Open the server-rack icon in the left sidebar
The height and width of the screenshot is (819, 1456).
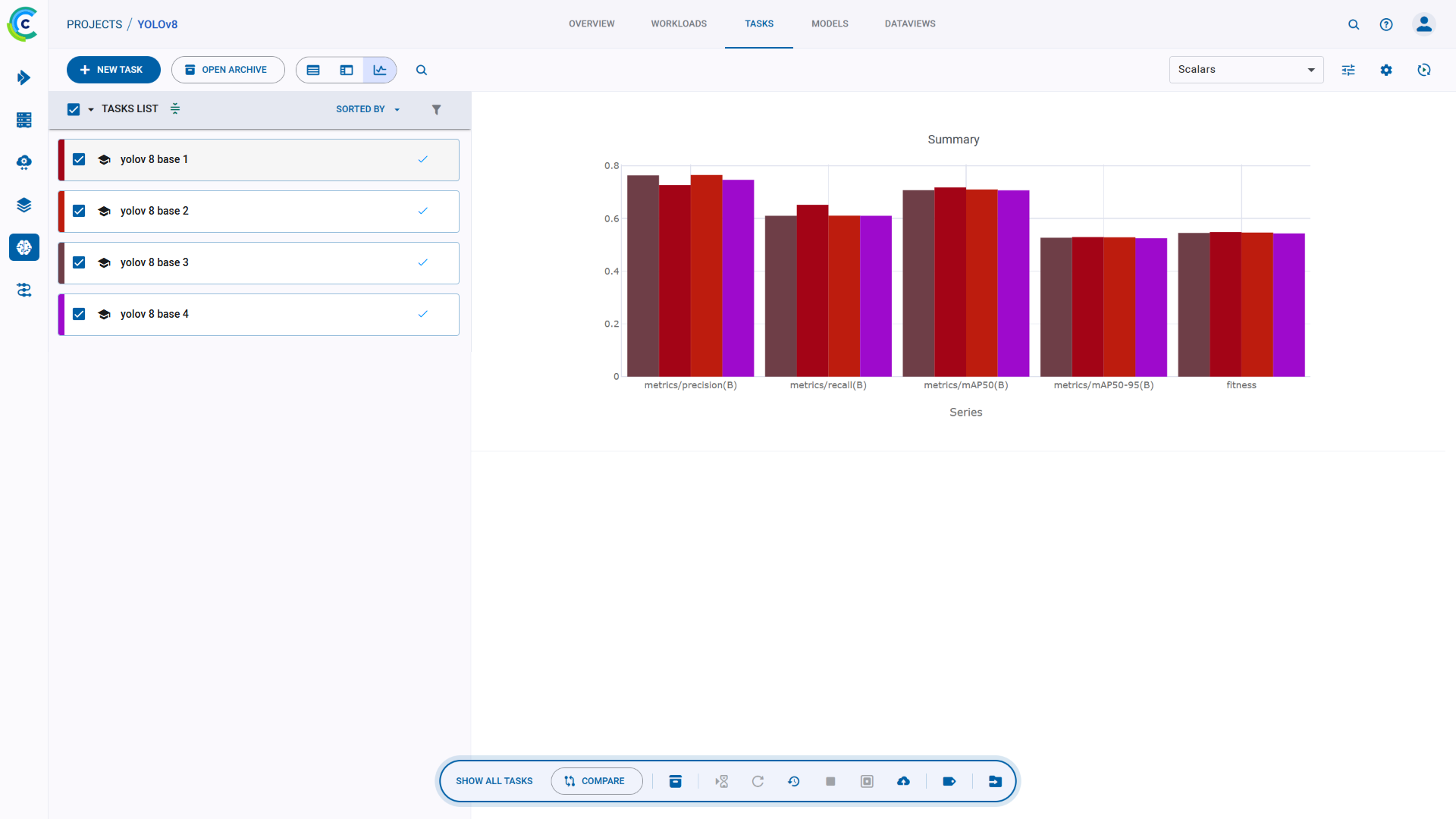point(24,120)
